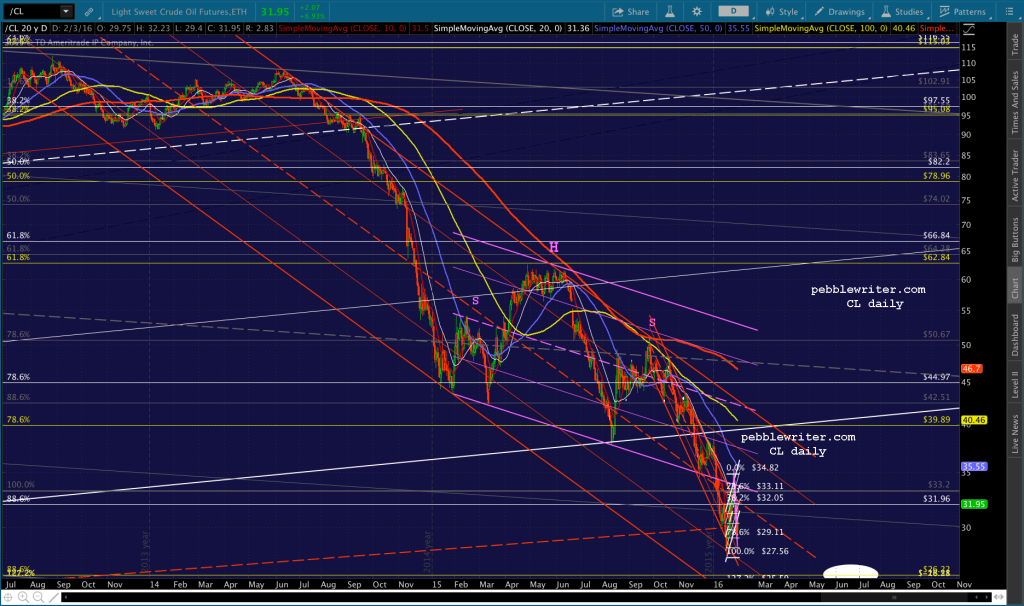This screenshot has width=1024, height=606.
Task: Click the bottom-right corner resize icon
Action: [x=999, y=597]
